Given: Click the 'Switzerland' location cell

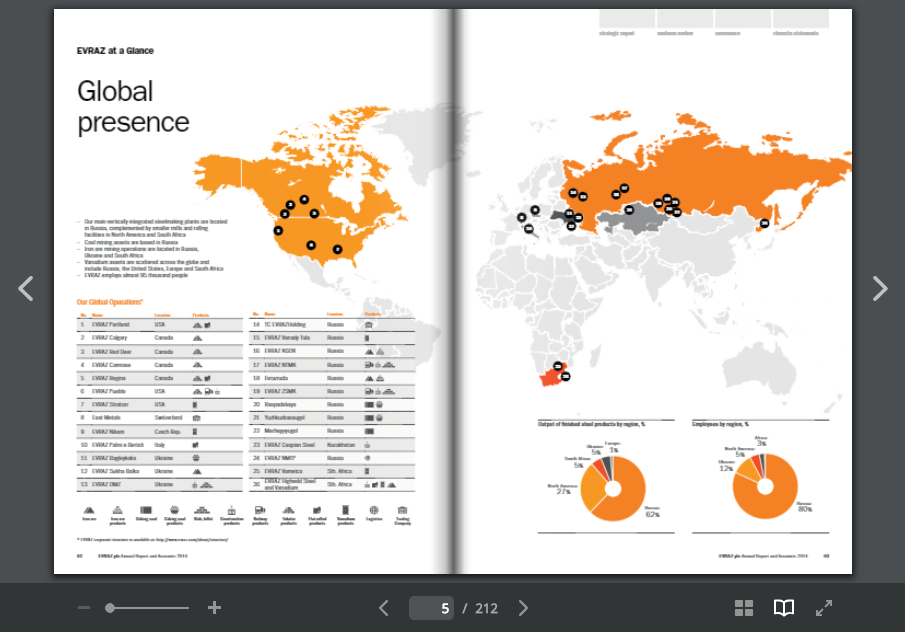Looking at the screenshot, I should [168, 417].
